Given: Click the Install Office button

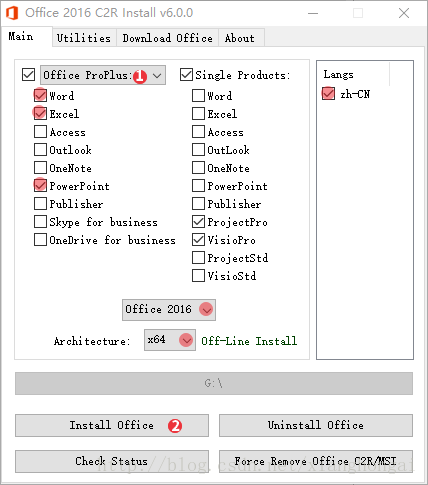Looking at the screenshot, I should (112, 425).
